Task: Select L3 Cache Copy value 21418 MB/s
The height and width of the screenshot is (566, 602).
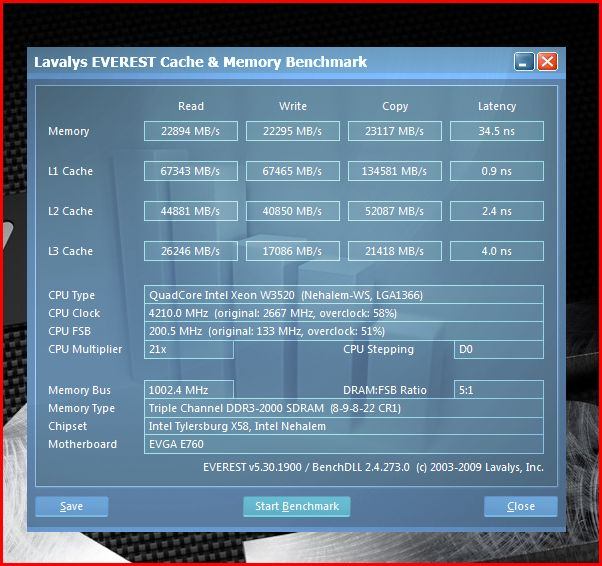Action: [395, 251]
